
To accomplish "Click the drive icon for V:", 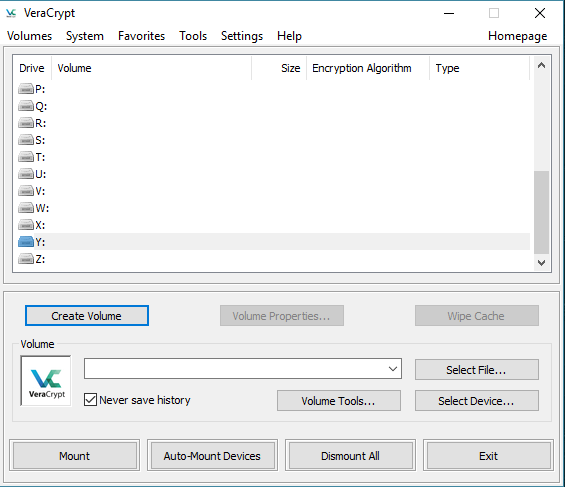I will click(x=26, y=191).
